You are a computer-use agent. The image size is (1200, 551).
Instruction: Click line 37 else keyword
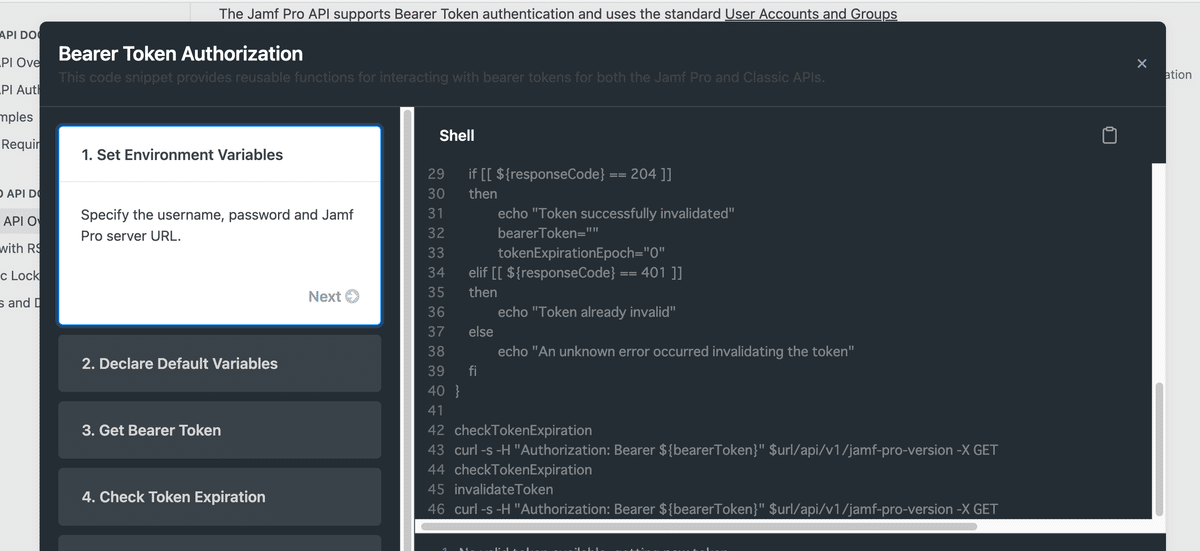481,332
